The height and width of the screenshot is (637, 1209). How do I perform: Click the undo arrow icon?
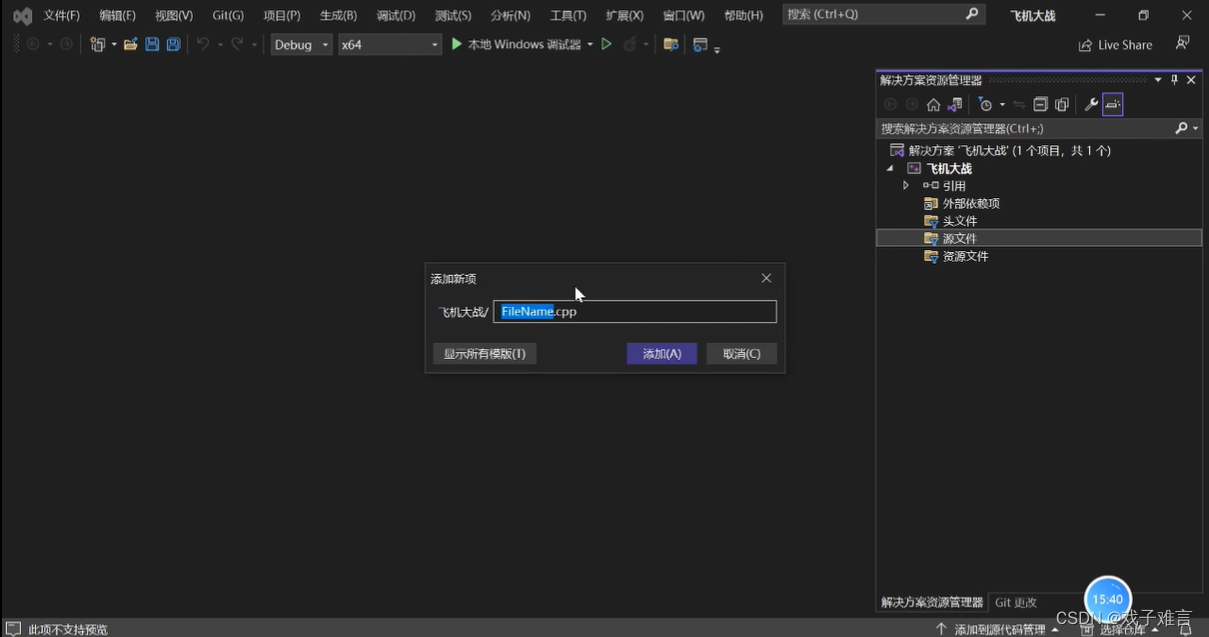coord(202,45)
